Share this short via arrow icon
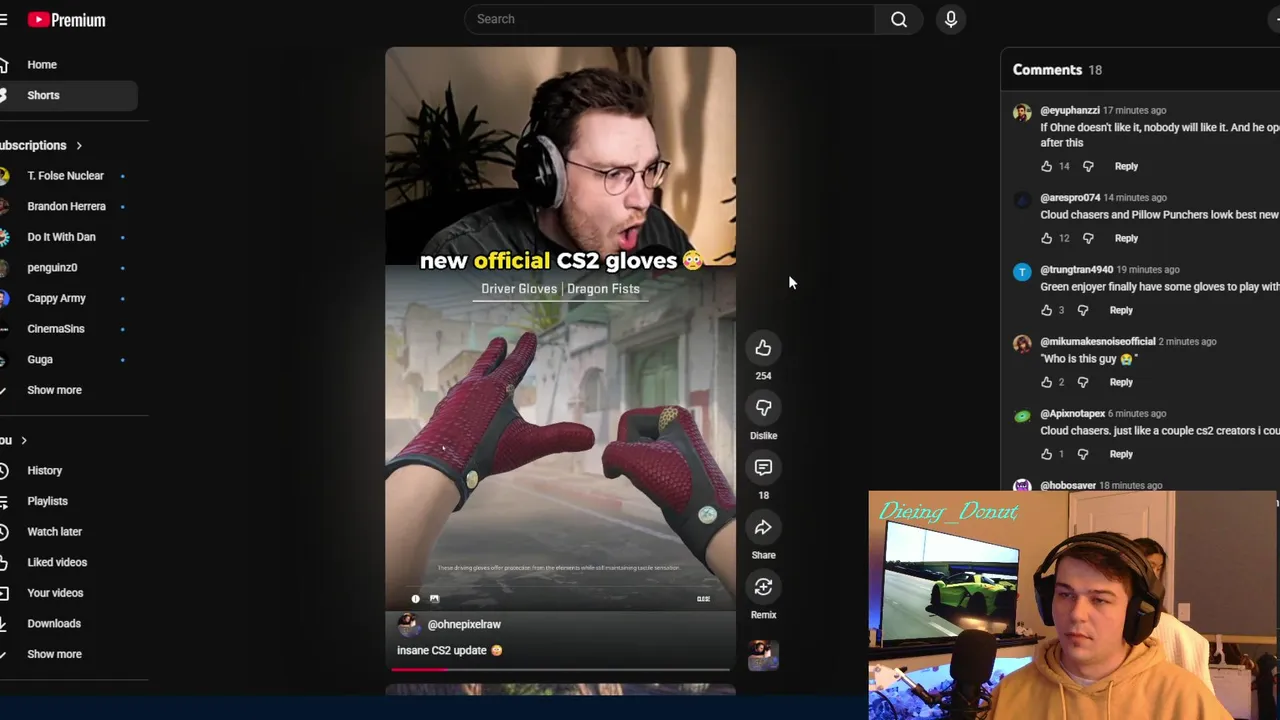 [763, 527]
